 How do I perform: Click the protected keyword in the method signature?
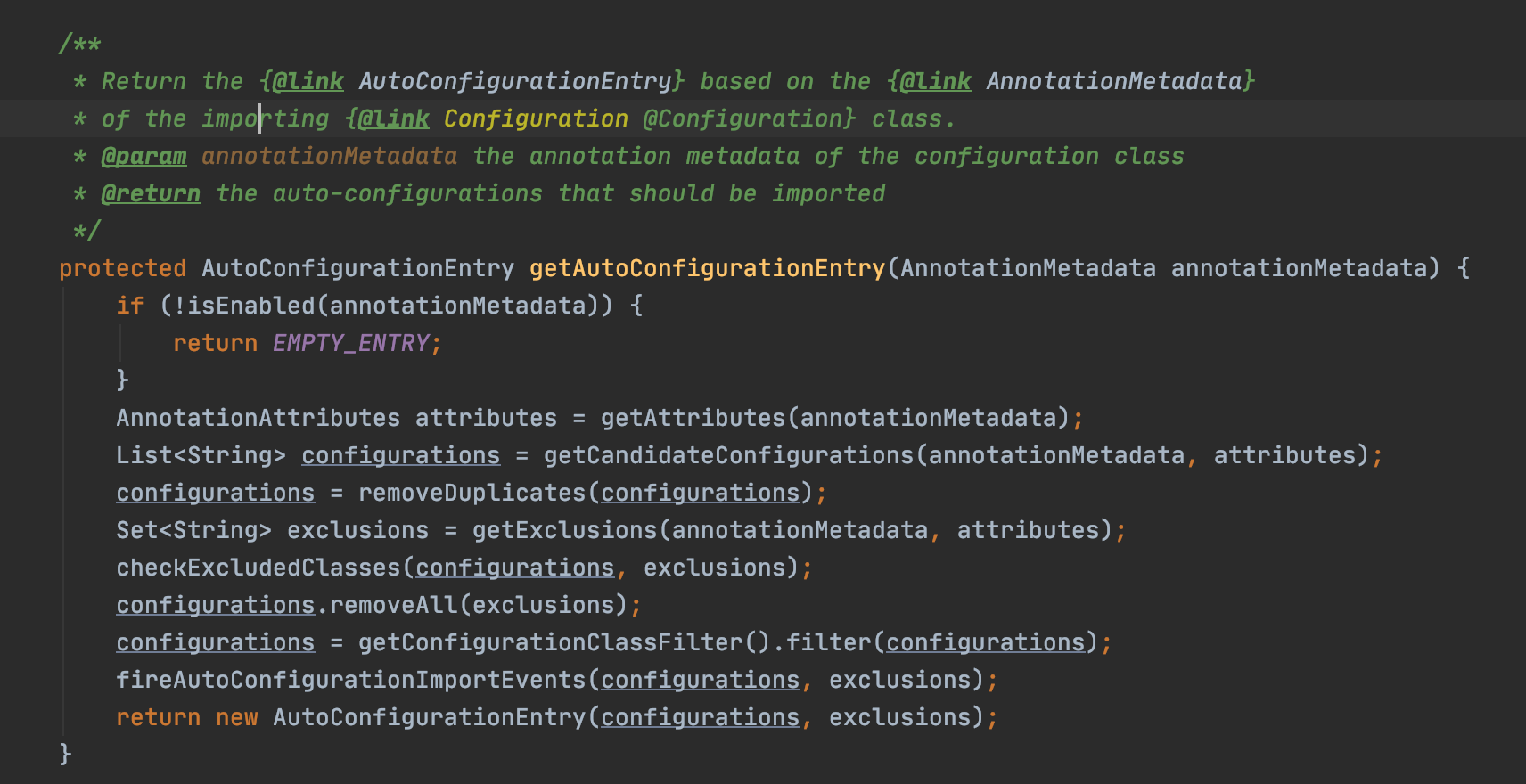click(123, 268)
